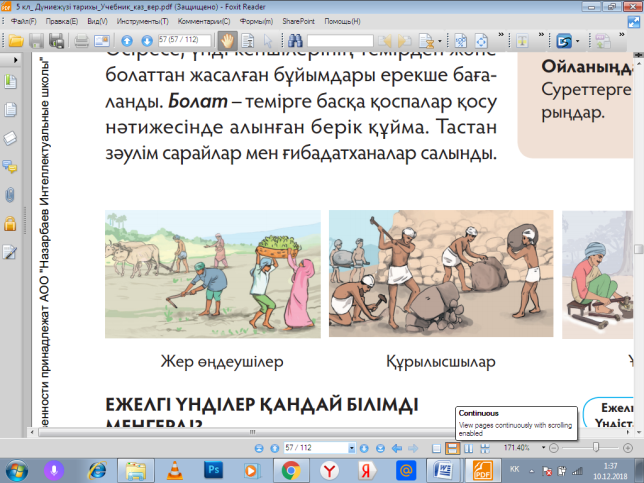This screenshot has height=483, width=644.
Task: Open the Signatures panel icon in sidebar
Action: coord(10,252)
